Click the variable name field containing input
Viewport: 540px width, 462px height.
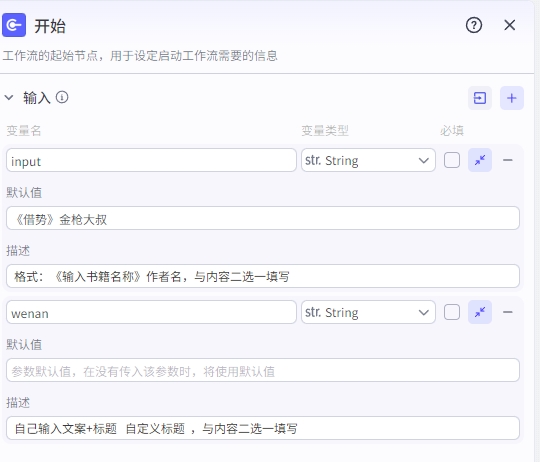coord(151,160)
